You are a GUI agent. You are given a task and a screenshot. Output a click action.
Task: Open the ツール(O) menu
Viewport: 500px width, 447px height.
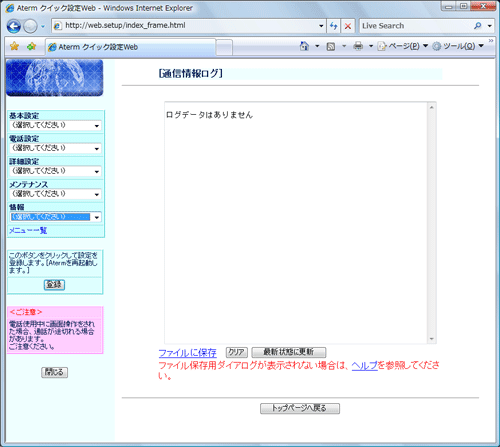pos(458,46)
